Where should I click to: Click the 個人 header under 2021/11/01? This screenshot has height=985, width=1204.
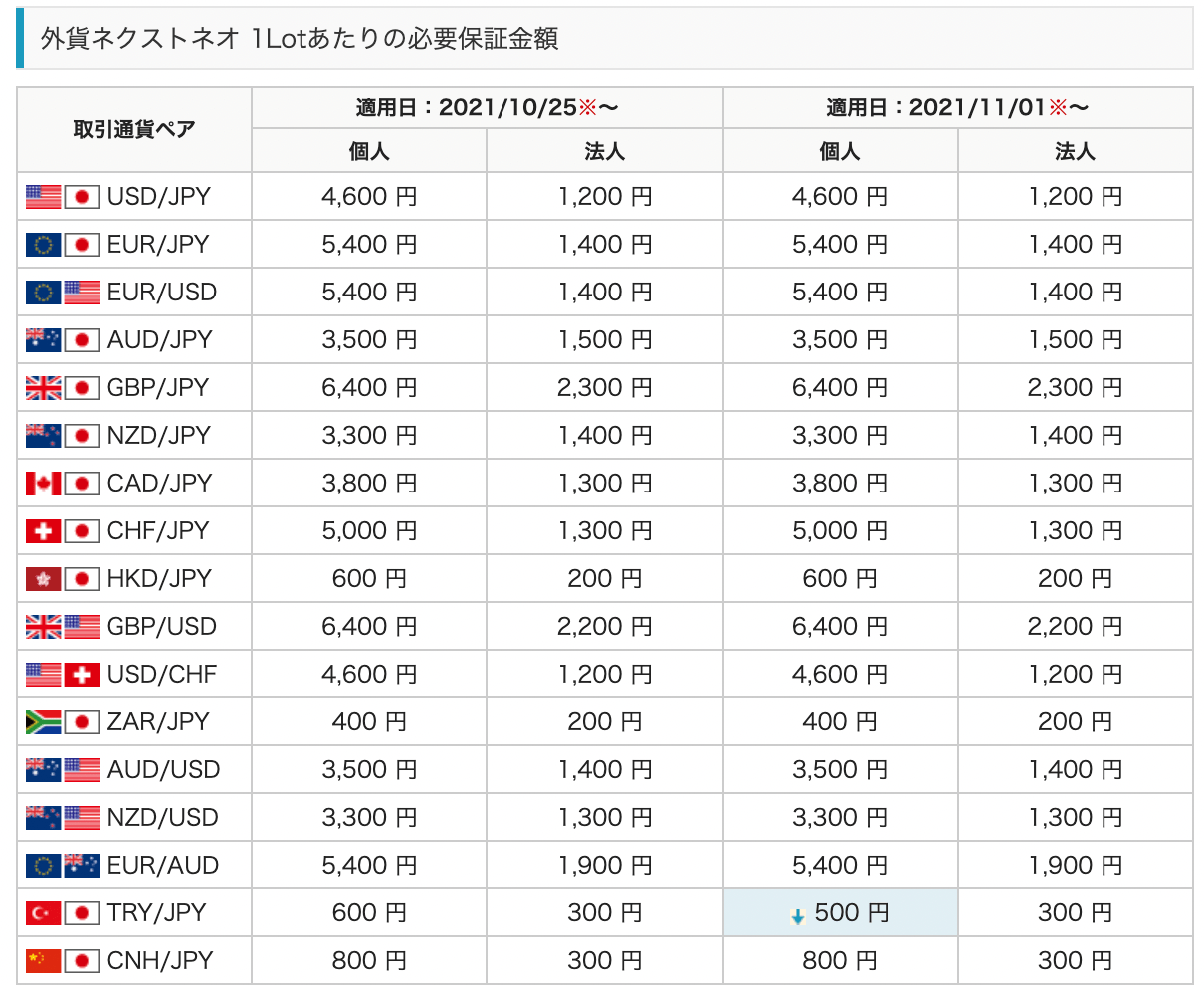(x=839, y=151)
